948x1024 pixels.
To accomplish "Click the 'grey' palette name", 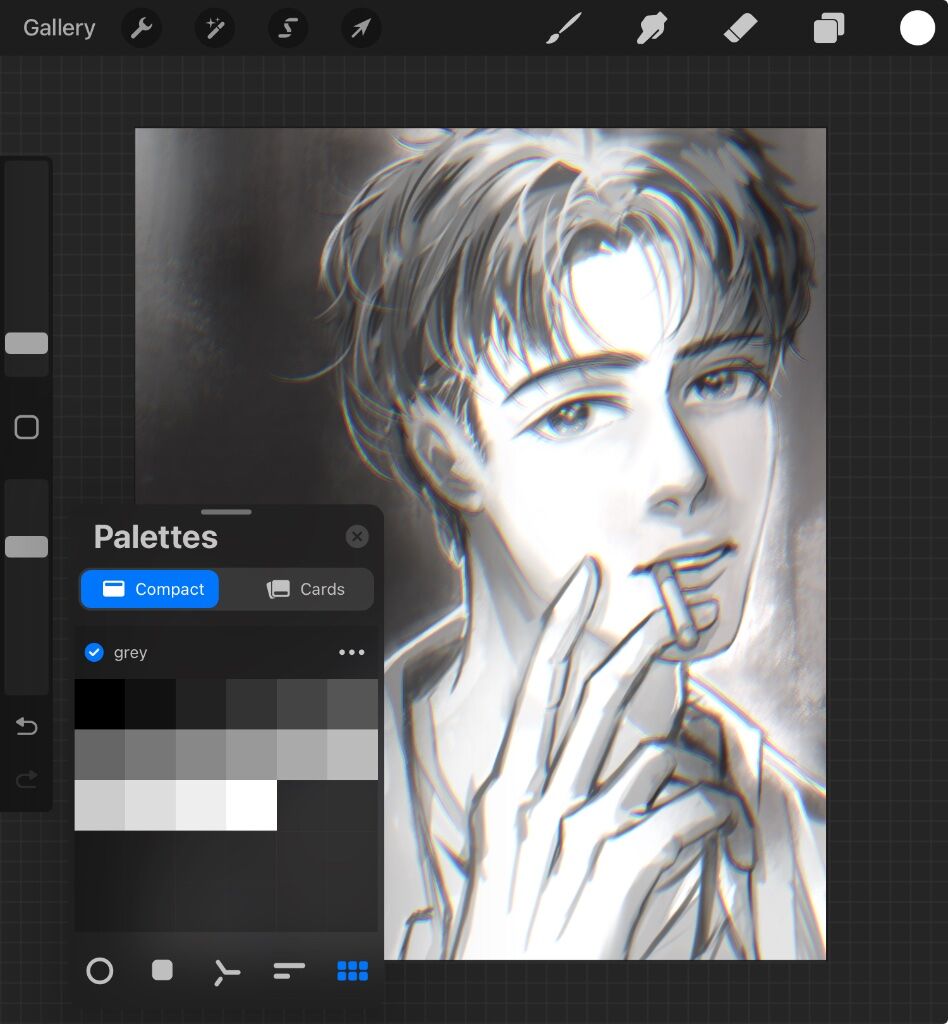I will click(130, 652).
